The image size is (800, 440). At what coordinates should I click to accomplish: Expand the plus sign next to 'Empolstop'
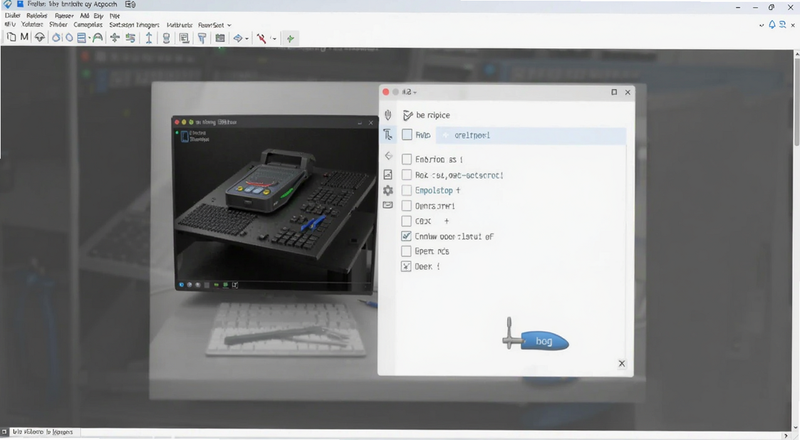click(x=458, y=190)
